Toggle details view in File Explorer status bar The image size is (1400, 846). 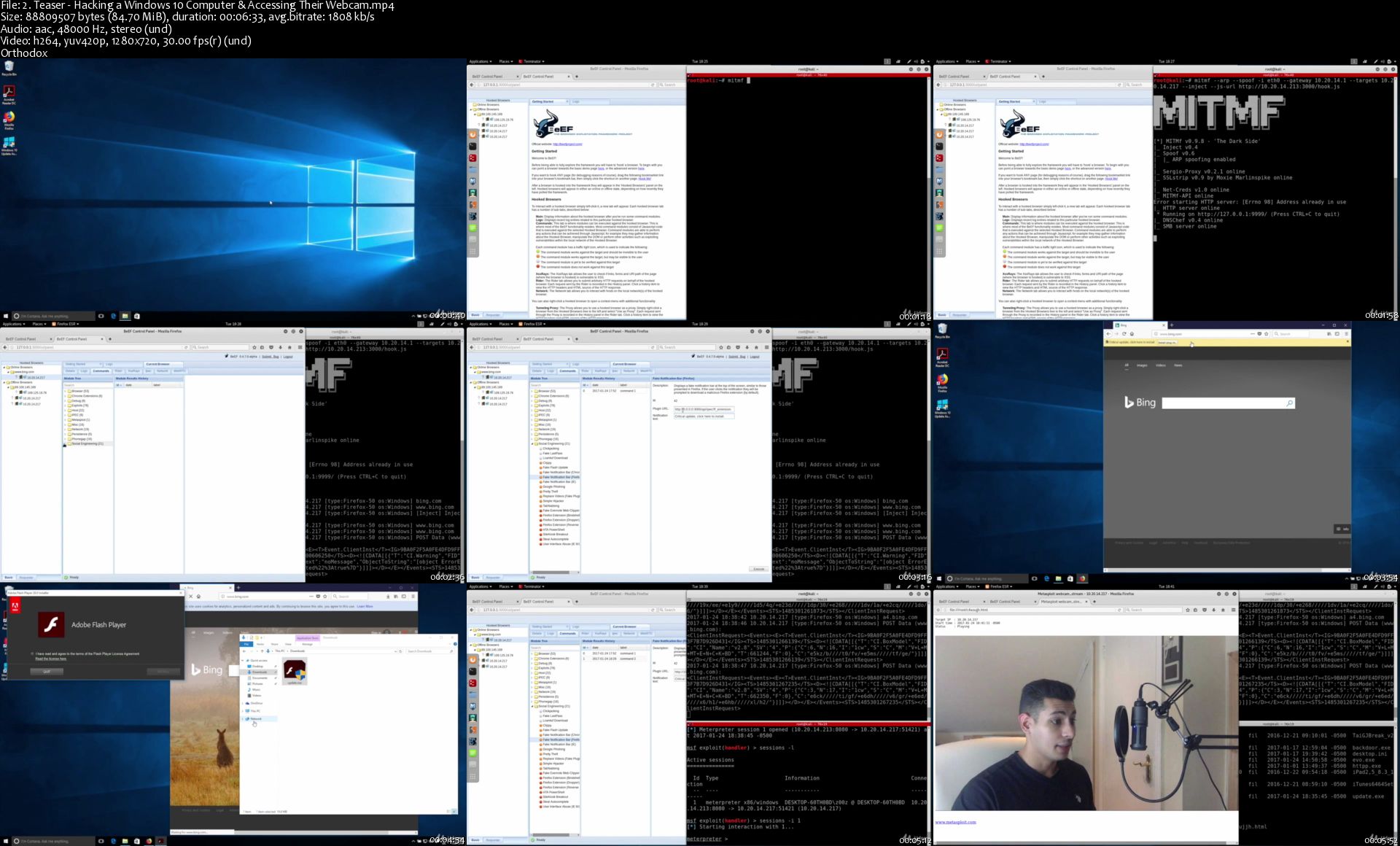tap(448, 812)
